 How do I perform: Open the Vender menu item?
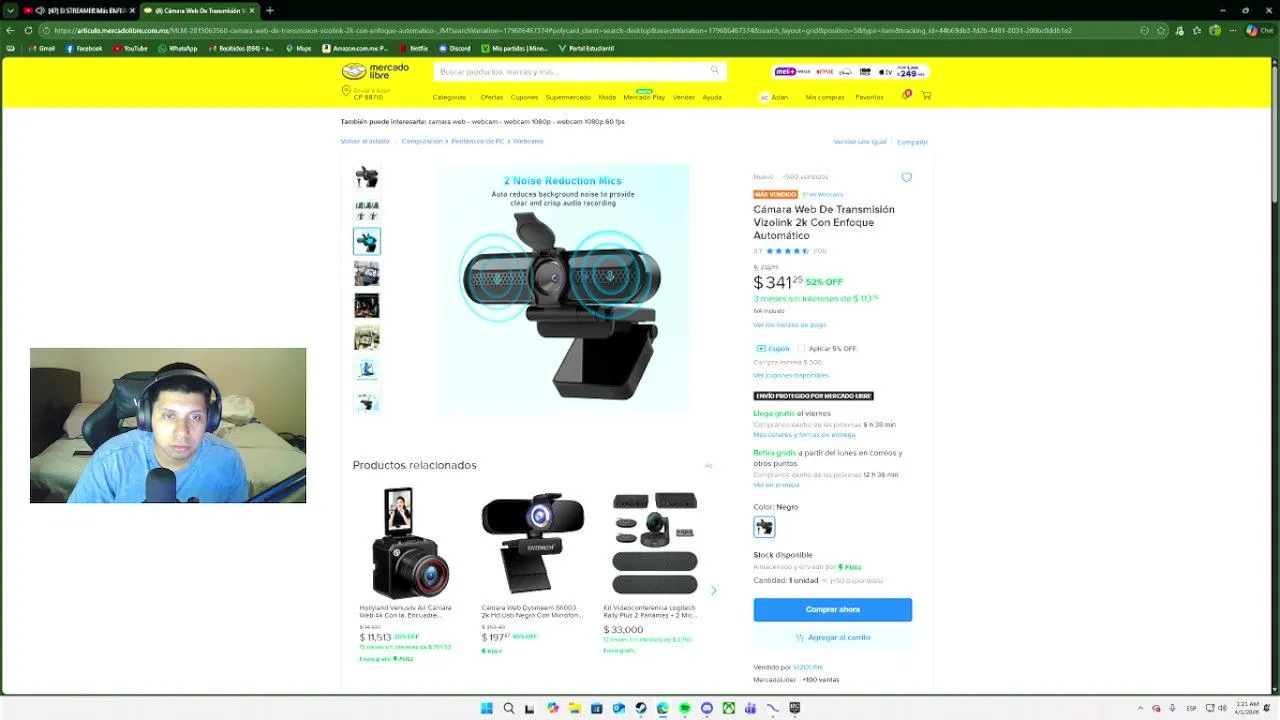click(684, 97)
